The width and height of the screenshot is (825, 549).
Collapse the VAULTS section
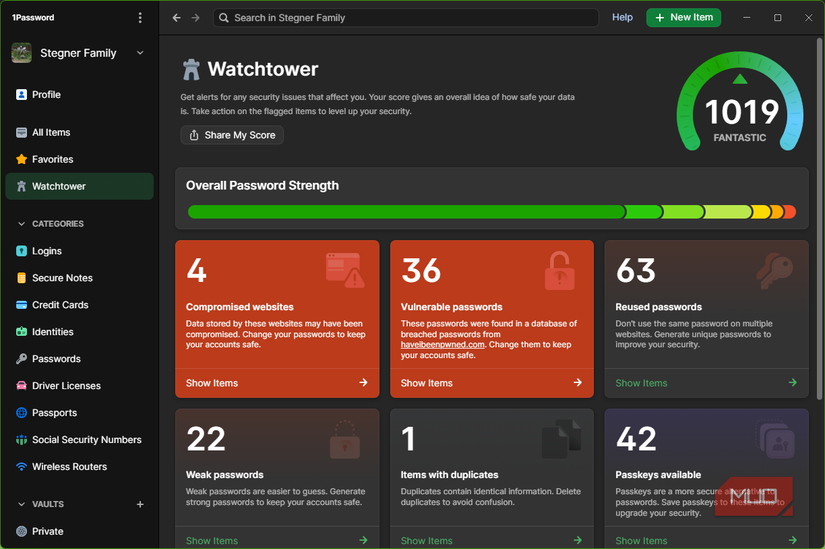[x=22, y=505]
